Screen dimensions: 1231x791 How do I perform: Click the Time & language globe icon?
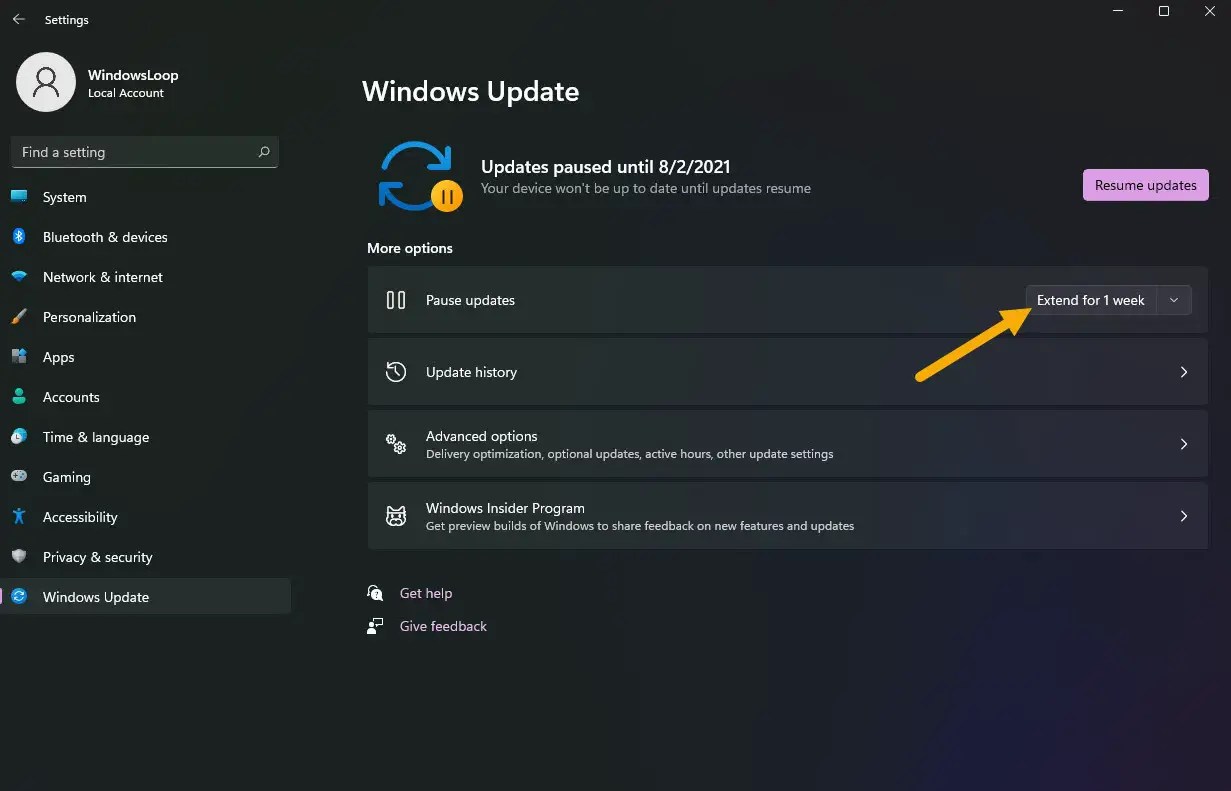click(19, 437)
